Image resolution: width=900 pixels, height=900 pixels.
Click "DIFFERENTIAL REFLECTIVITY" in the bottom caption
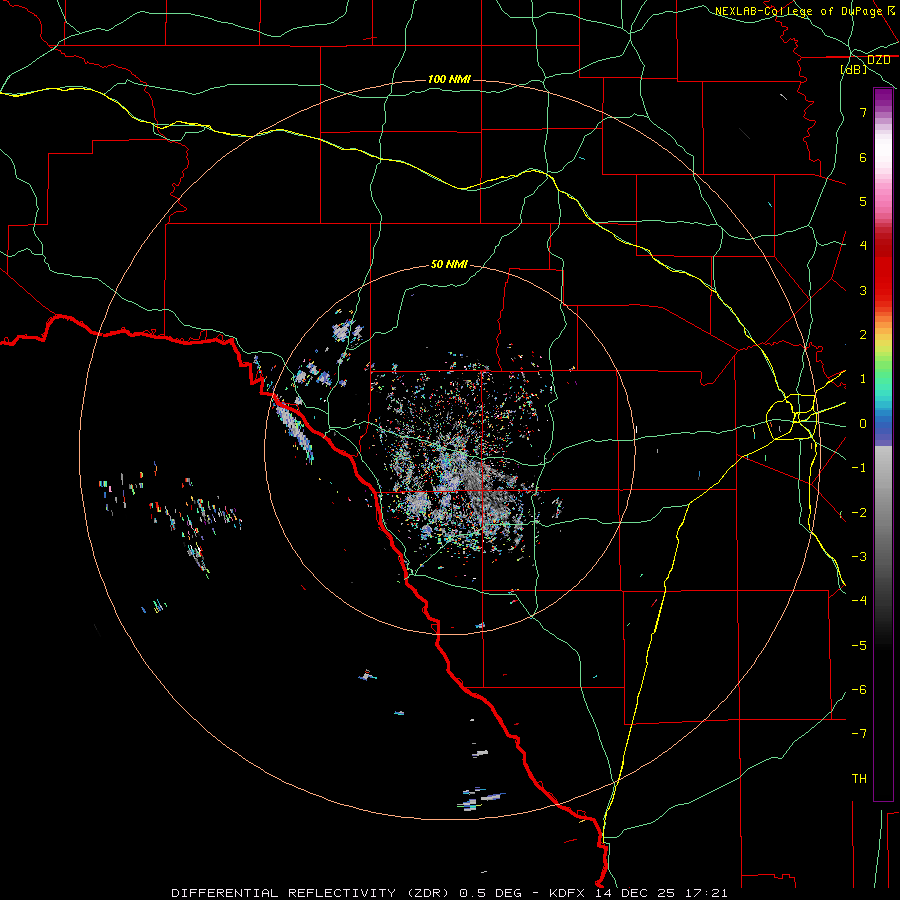pos(284,893)
